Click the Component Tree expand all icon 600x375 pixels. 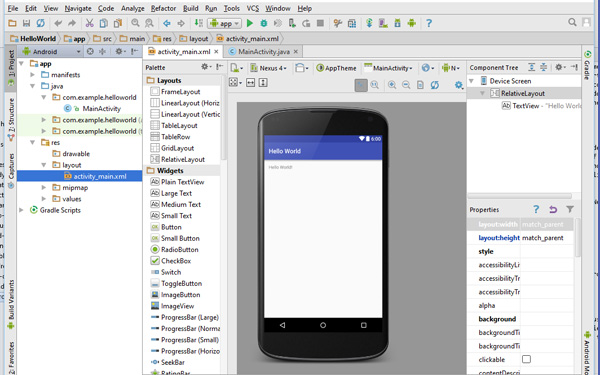[532, 67]
